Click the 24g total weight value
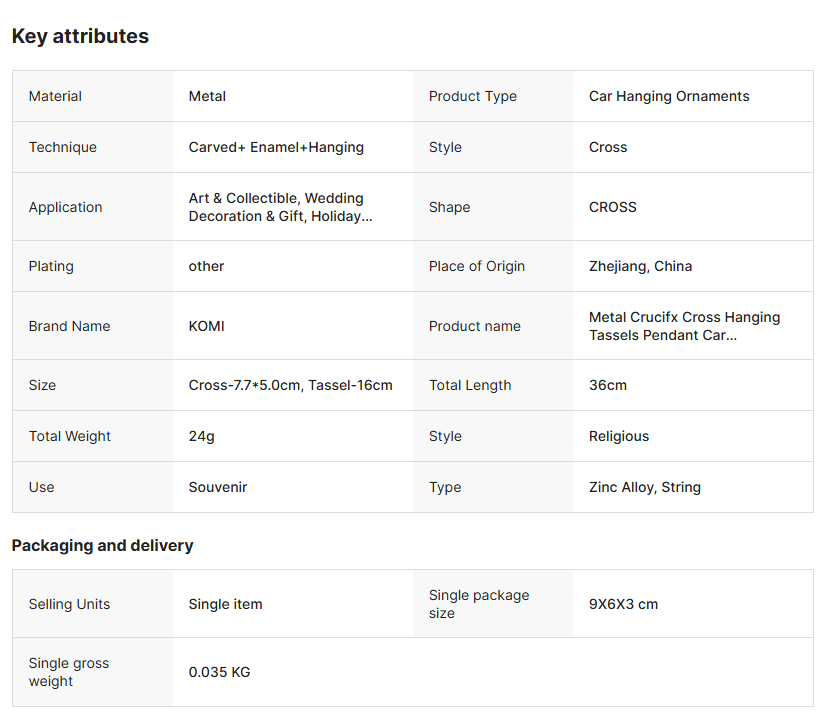 tap(201, 436)
